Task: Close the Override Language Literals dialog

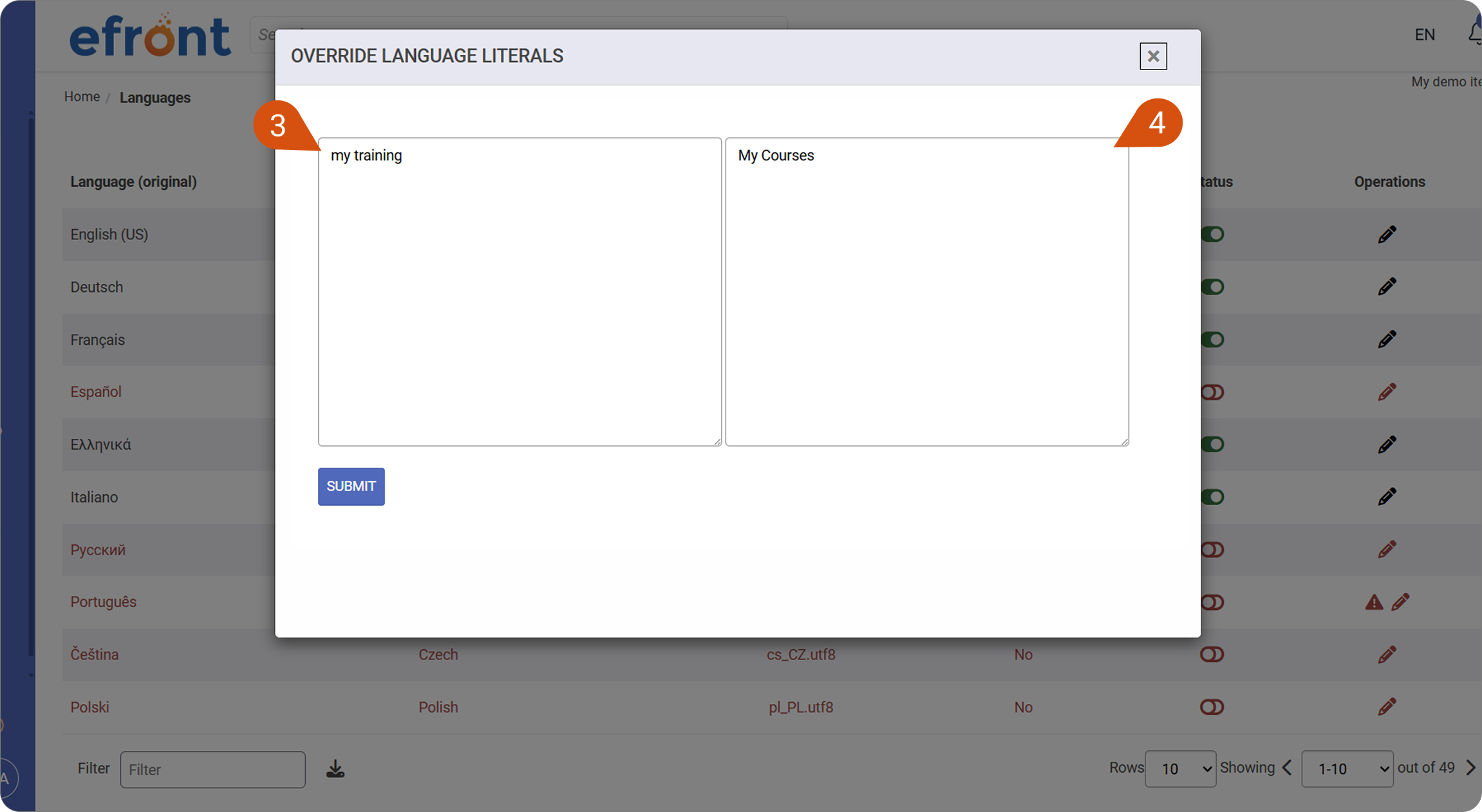Action: tap(1153, 57)
